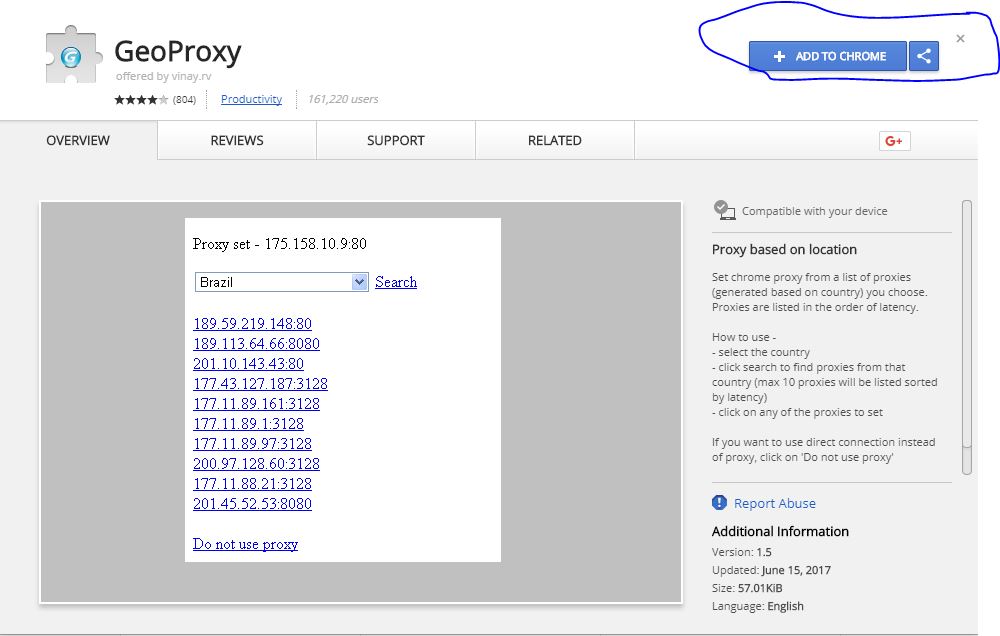Select proxy 177.11.89.97:3128
Screen dimensions: 1000x636
(x=253, y=444)
